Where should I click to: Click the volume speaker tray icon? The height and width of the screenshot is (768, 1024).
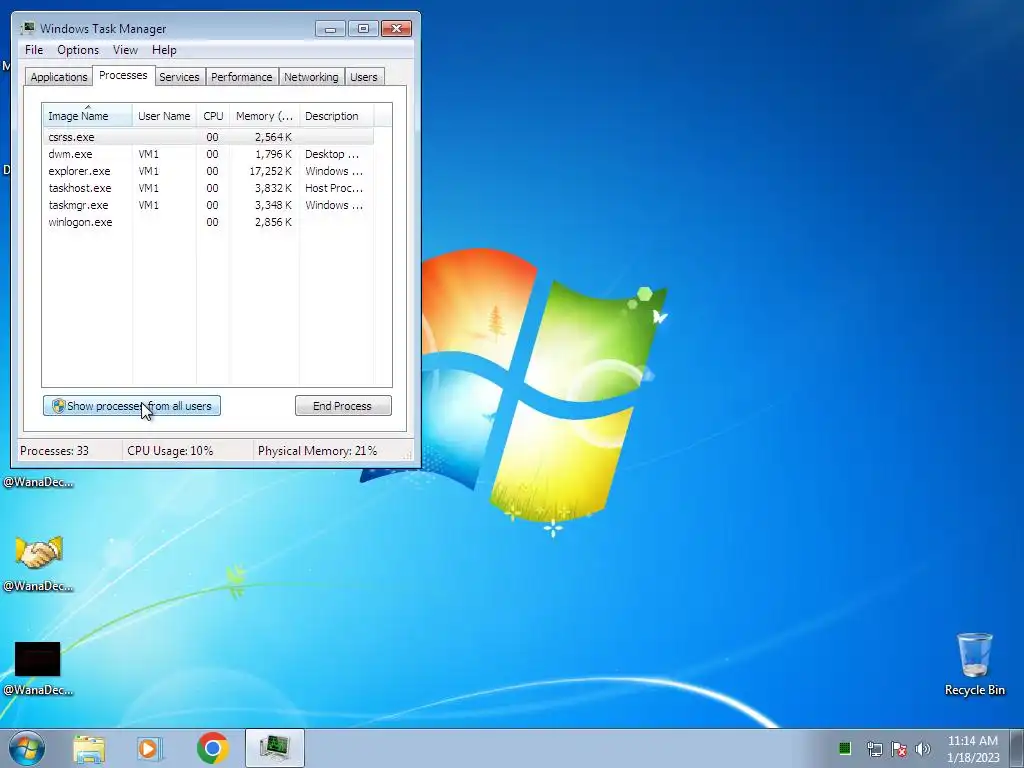pos(923,748)
